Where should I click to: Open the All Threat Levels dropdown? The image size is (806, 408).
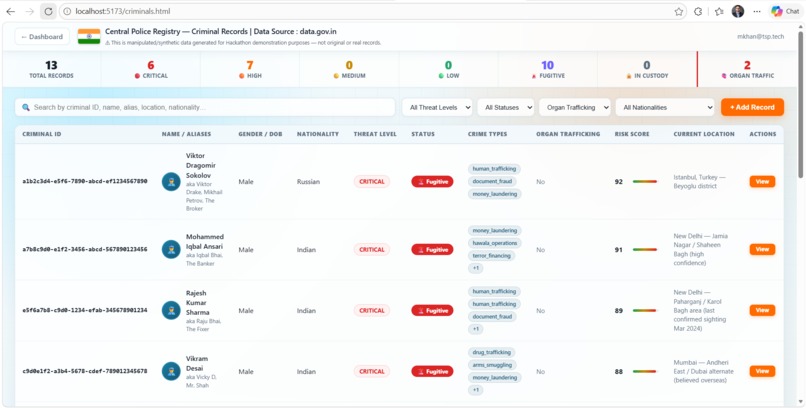(437, 107)
